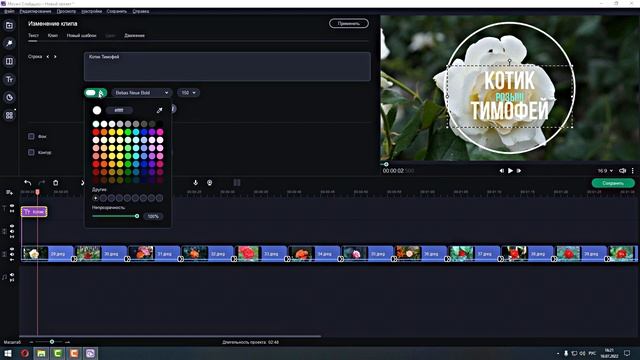Open the 16:9 aspect ratio dropdown
This screenshot has width=640, height=360.
[x=605, y=171]
